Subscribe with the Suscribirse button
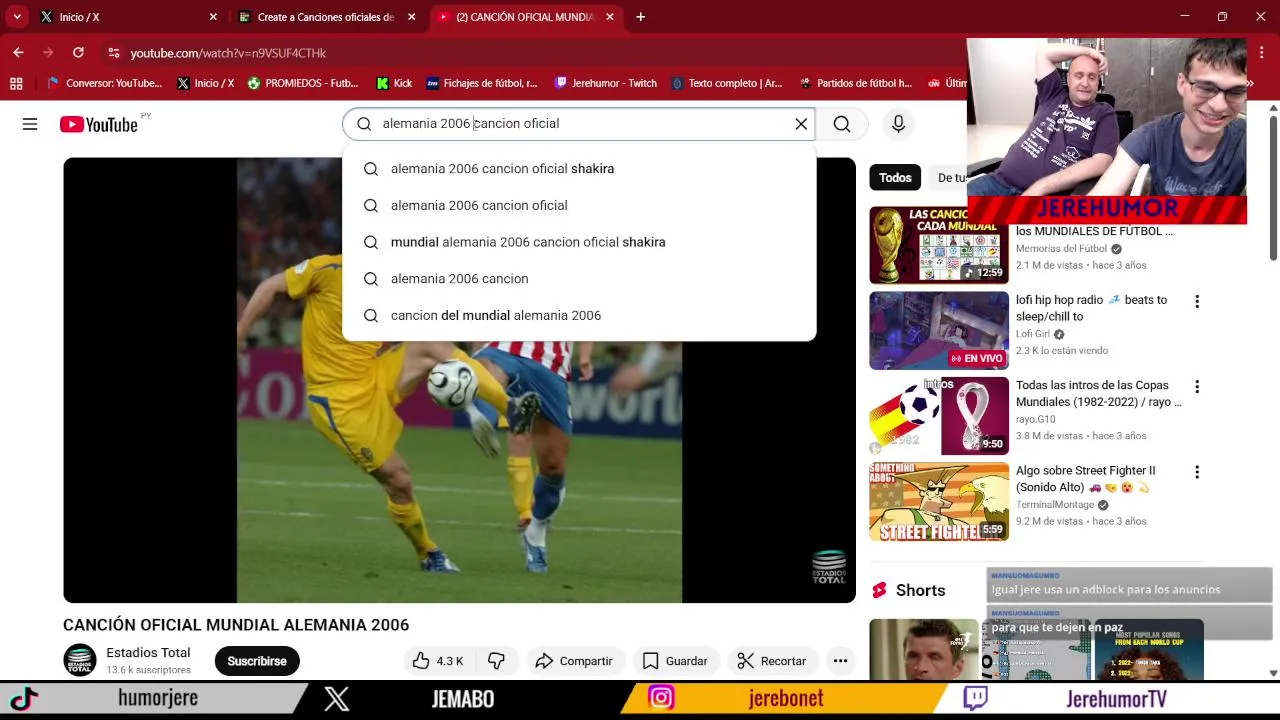The height and width of the screenshot is (720, 1280). tap(257, 661)
